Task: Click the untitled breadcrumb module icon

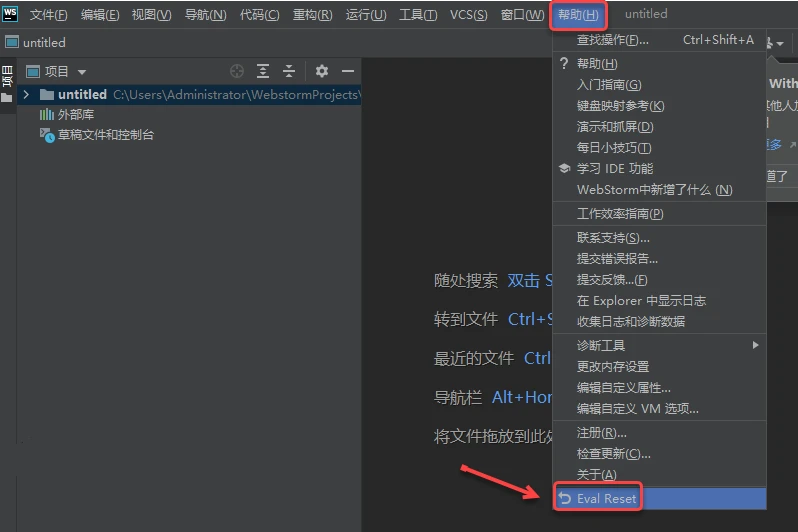Action: tap(12, 42)
